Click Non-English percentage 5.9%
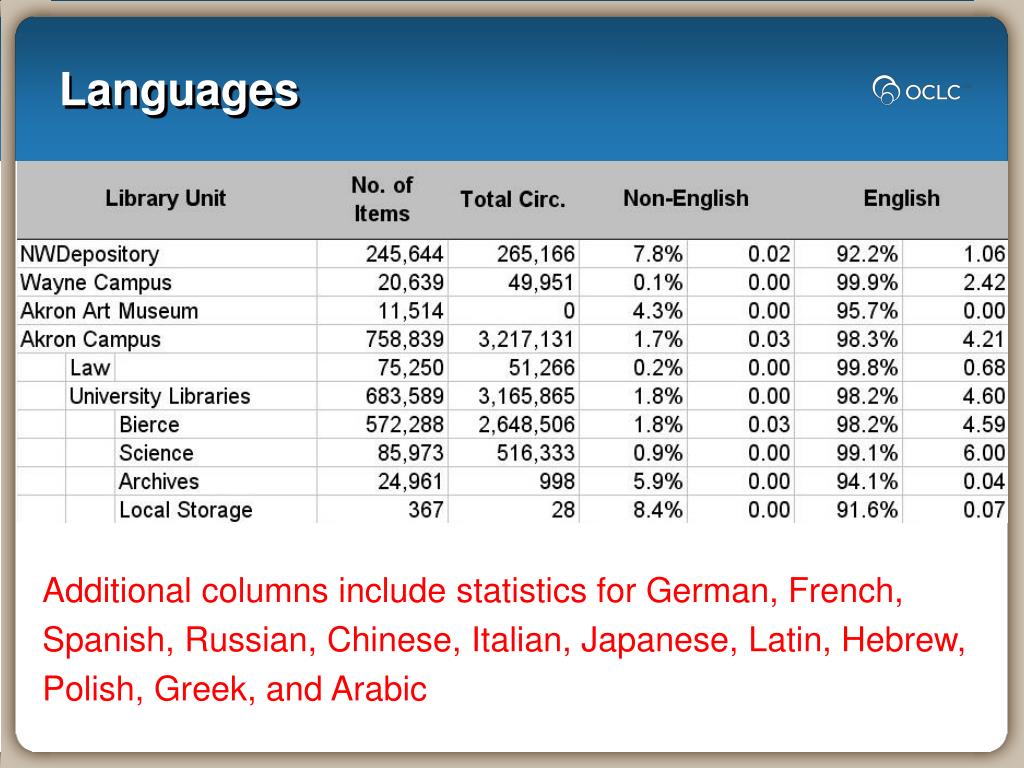This screenshot has height=768, width=1024. 658,481
